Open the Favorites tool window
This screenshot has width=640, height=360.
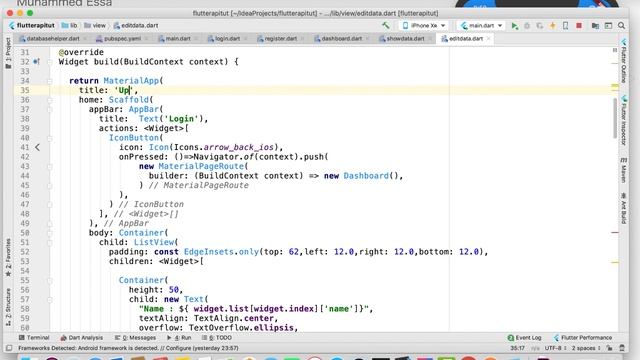8,258
